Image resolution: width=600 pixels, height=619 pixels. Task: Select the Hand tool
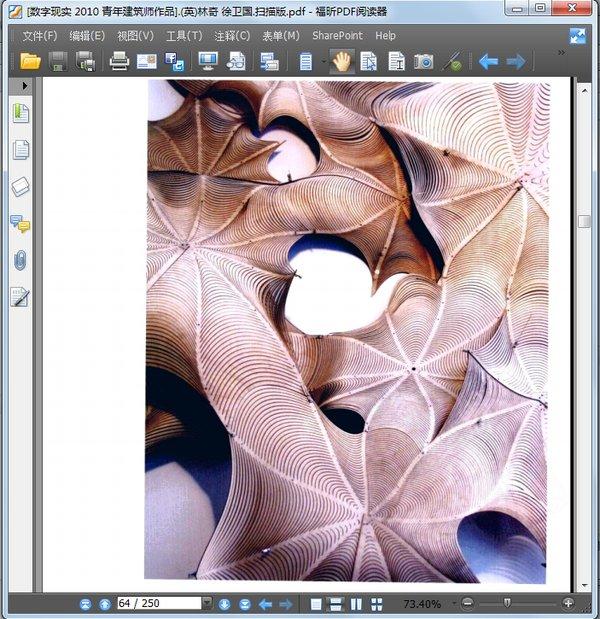[x=341, y=62]
